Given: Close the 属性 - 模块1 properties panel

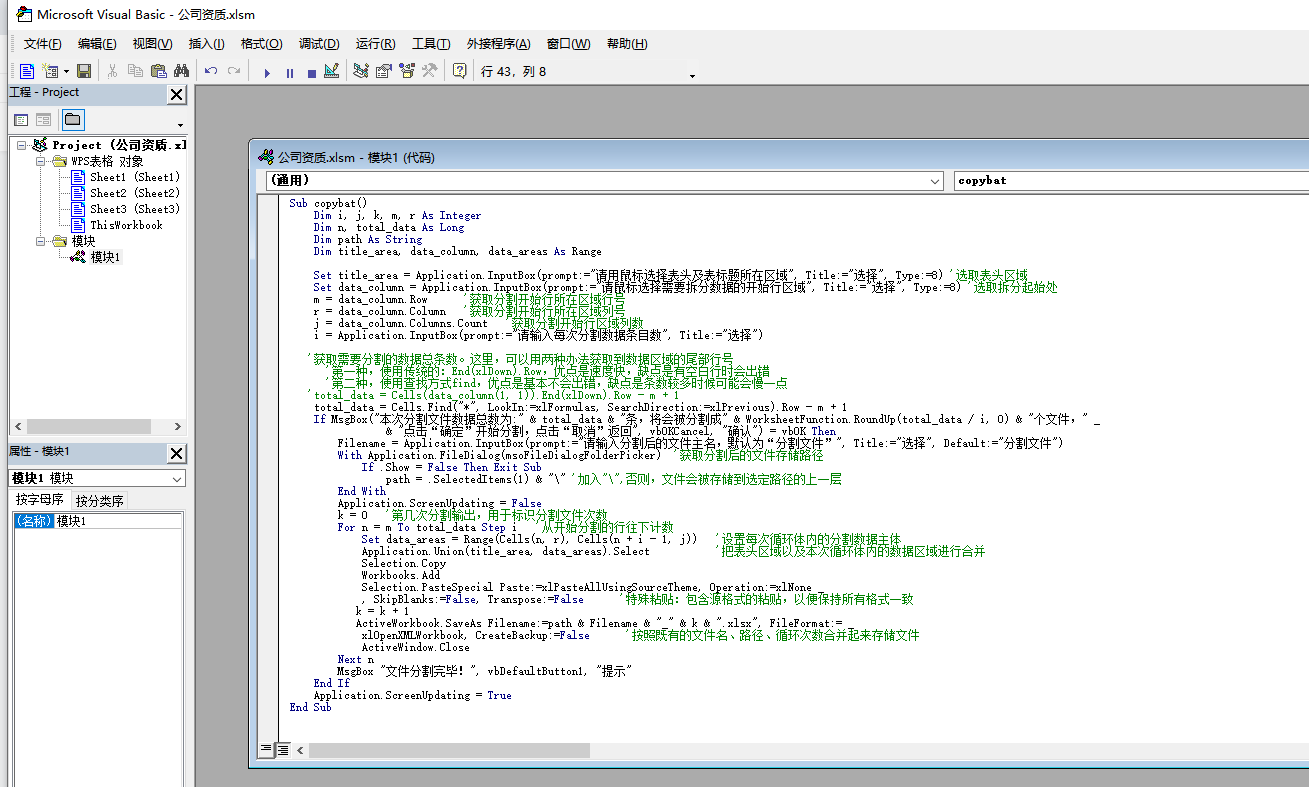Looking at the screenshot, I should pyautogui.click(x=176, y=453).
